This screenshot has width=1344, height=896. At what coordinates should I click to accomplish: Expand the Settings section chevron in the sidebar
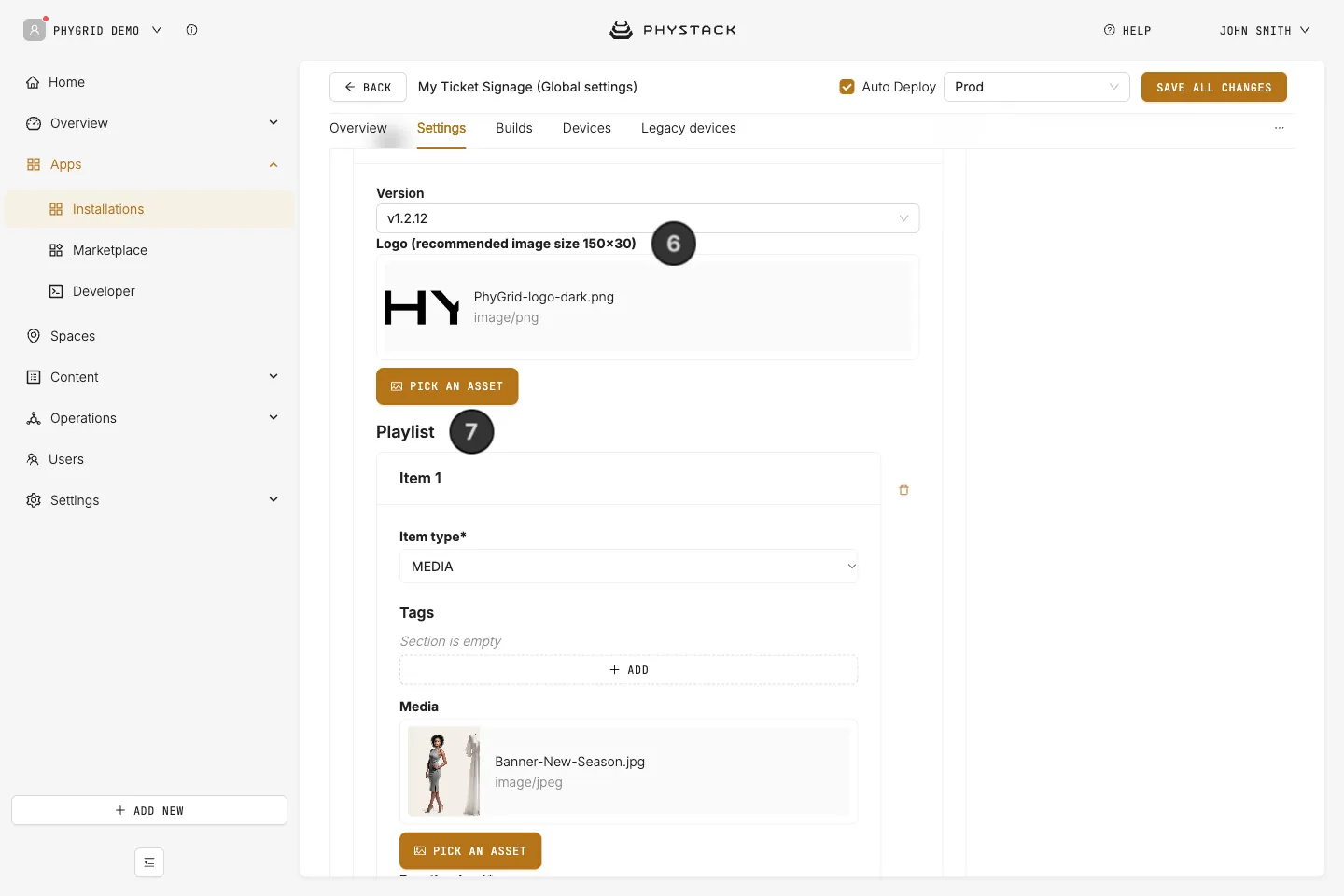273,500
